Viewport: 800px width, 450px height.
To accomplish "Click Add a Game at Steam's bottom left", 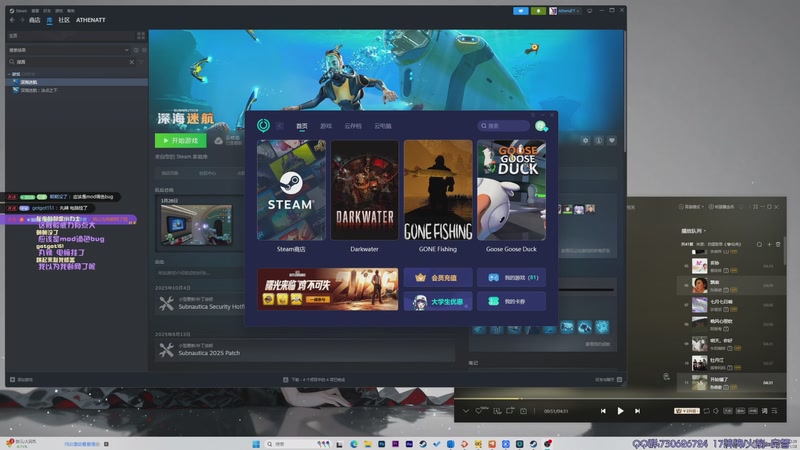I will pyautogui.click(x=21, y=380).
